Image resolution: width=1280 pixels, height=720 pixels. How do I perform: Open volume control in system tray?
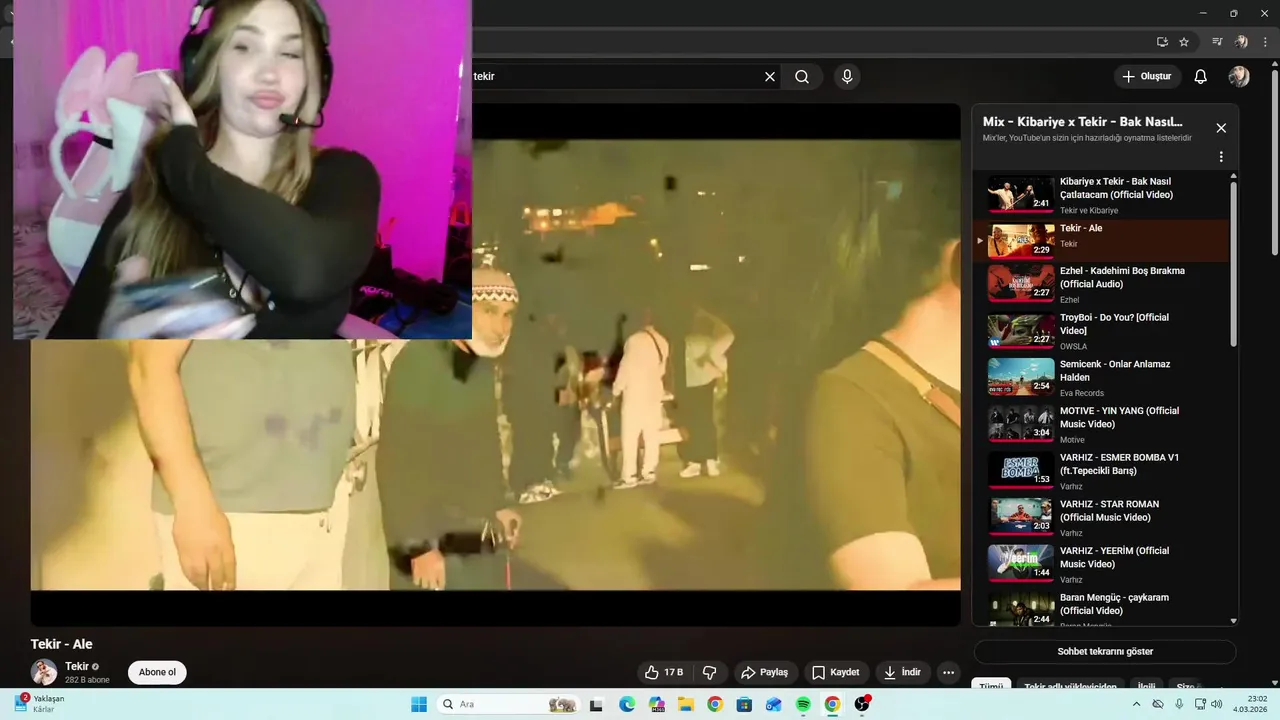(x=1216, y=704)
